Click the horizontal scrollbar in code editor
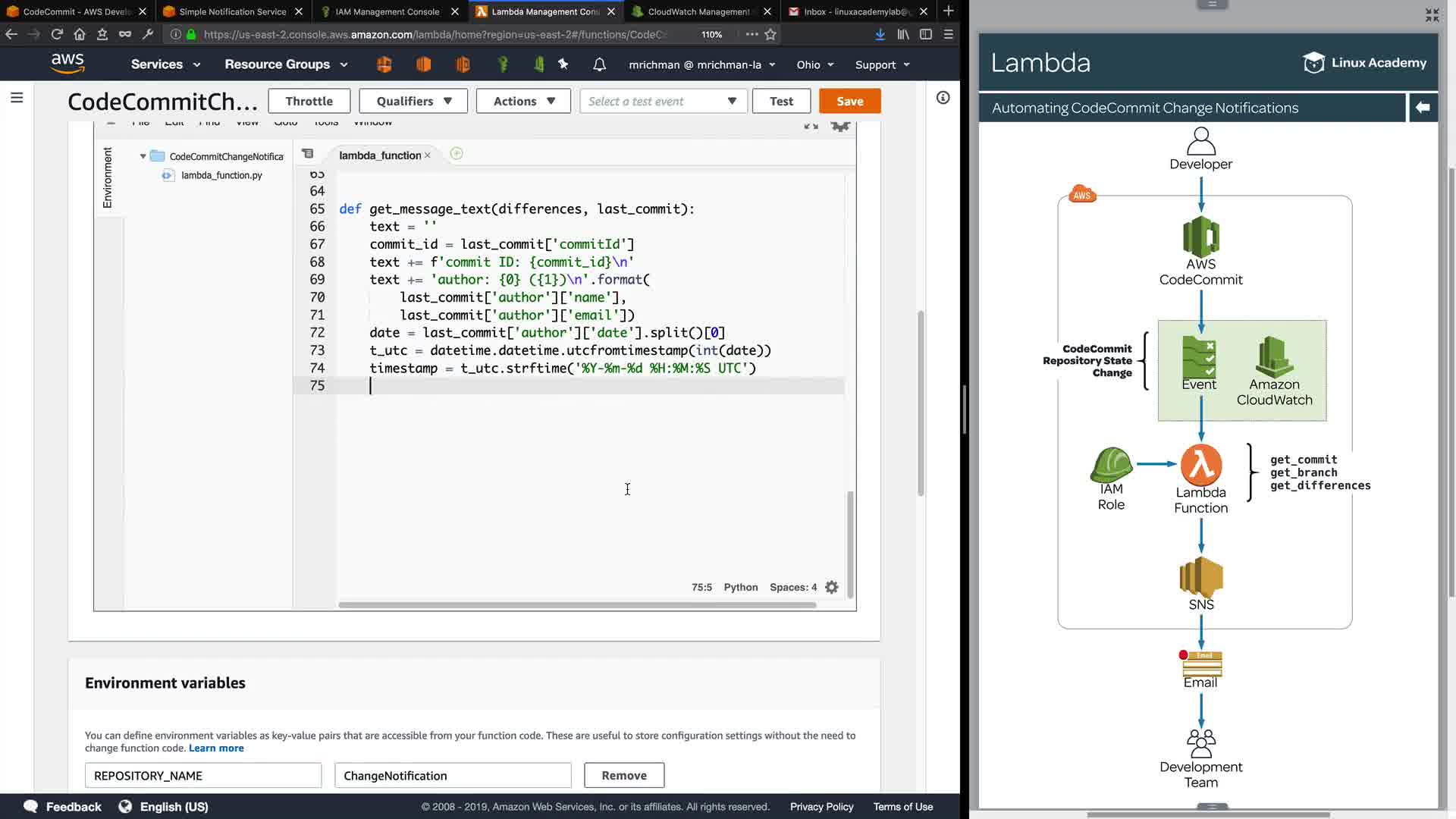 coord(576,605)
